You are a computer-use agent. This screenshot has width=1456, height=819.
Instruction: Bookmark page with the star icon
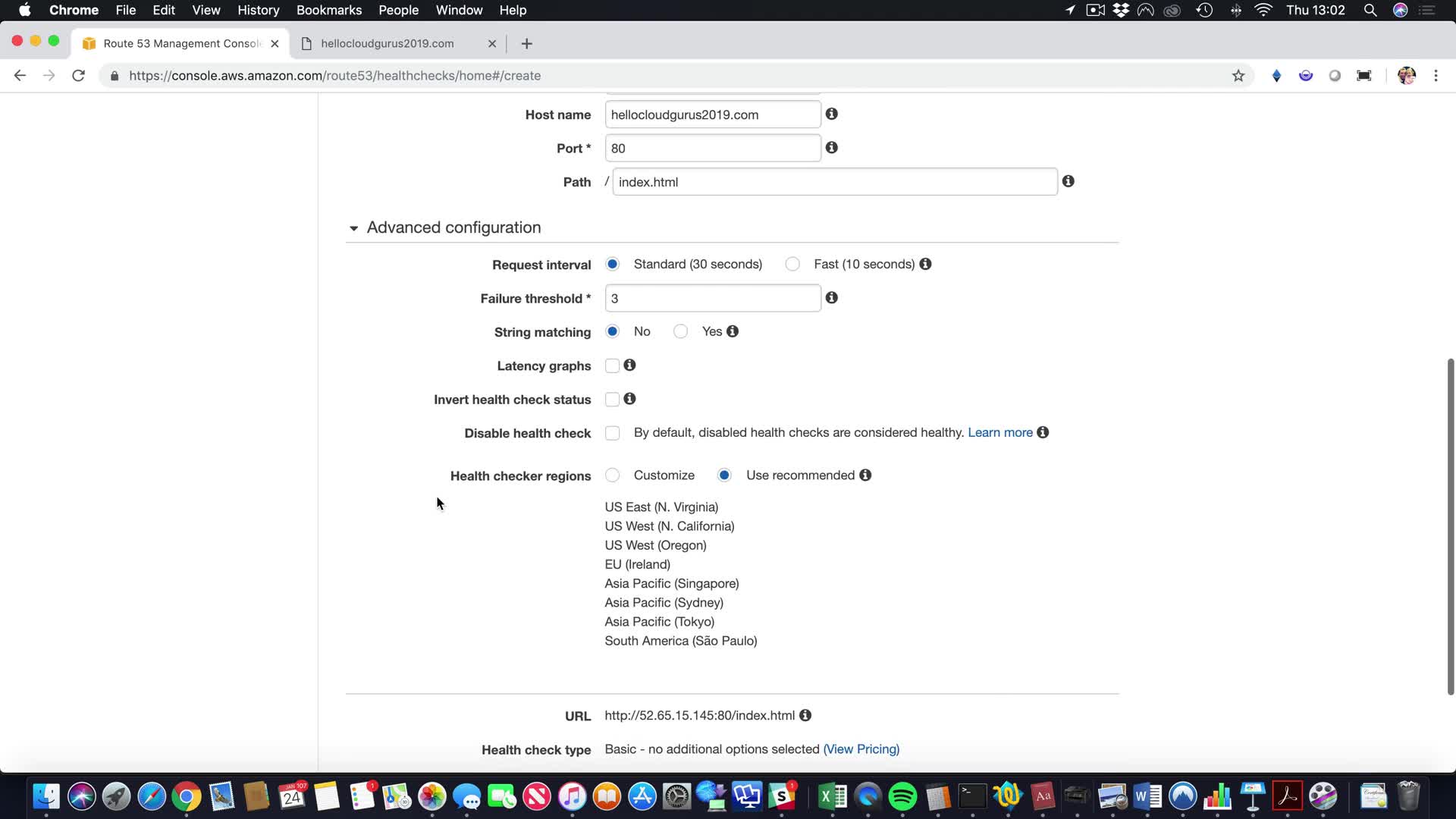click(x=1238, y=75)
